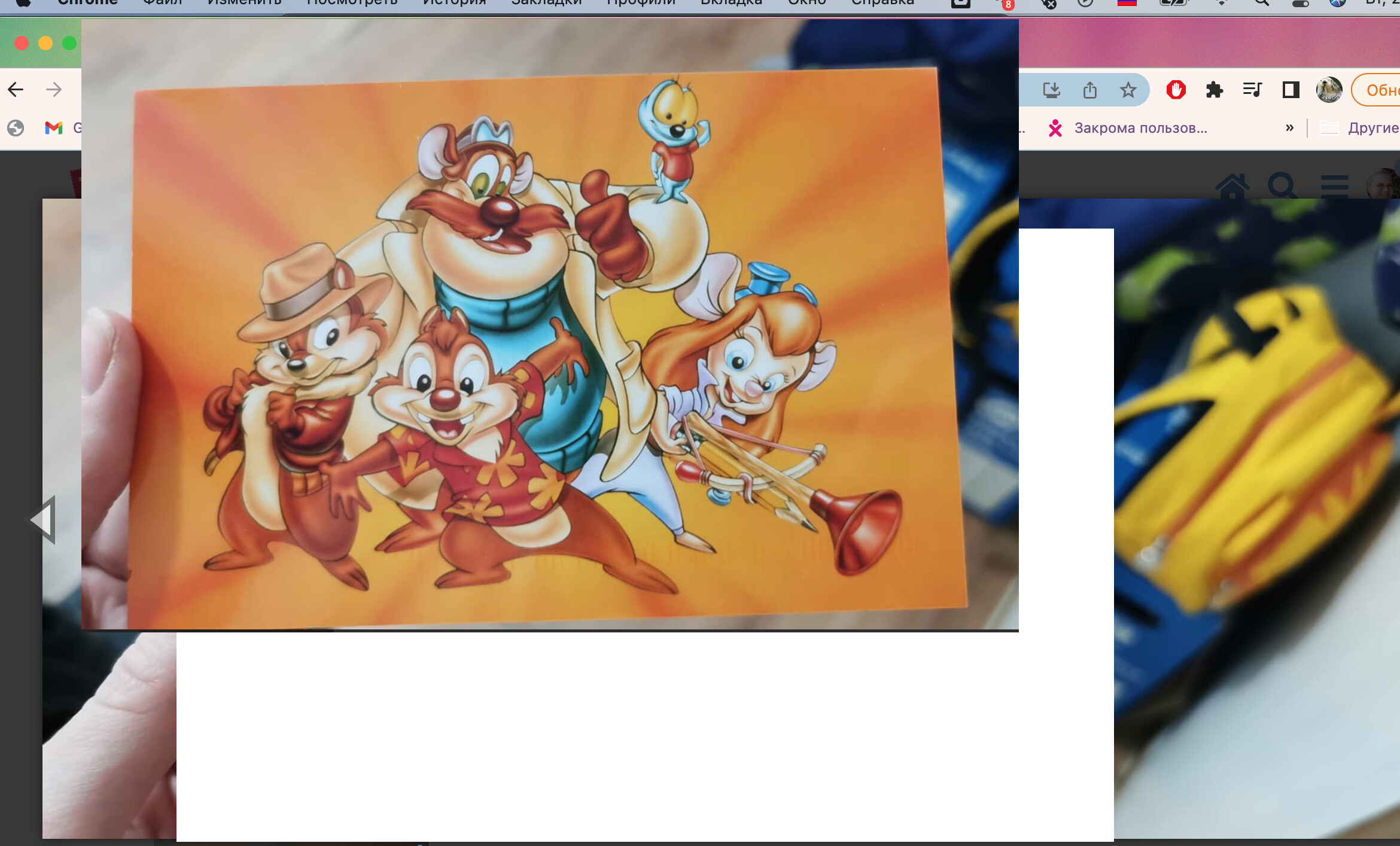Click the Chrome forward arrow
The height and width of the screenshot is (846, 1400).
(x=54, y=90)
